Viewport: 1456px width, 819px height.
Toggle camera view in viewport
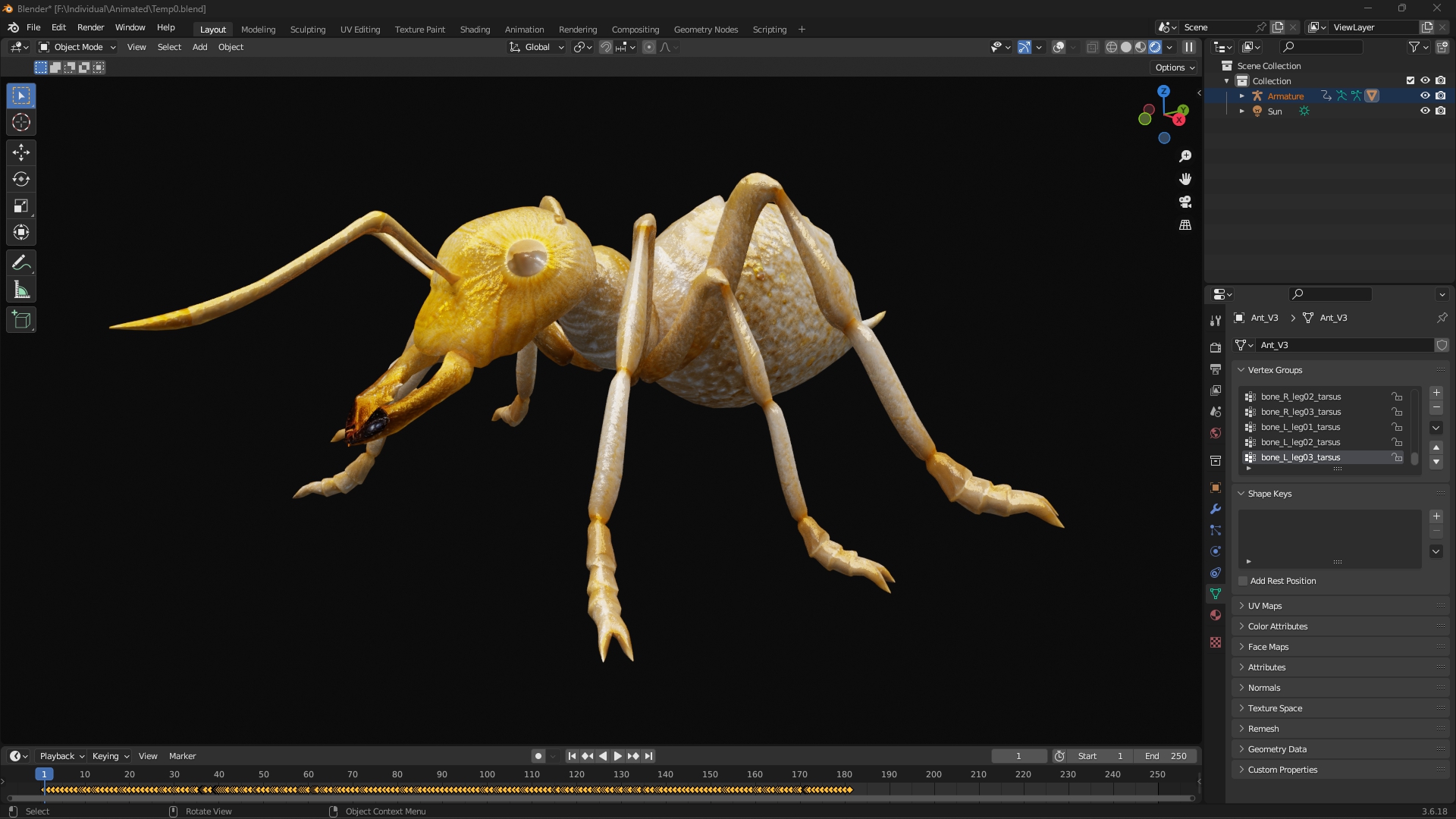click(1185, 202)
